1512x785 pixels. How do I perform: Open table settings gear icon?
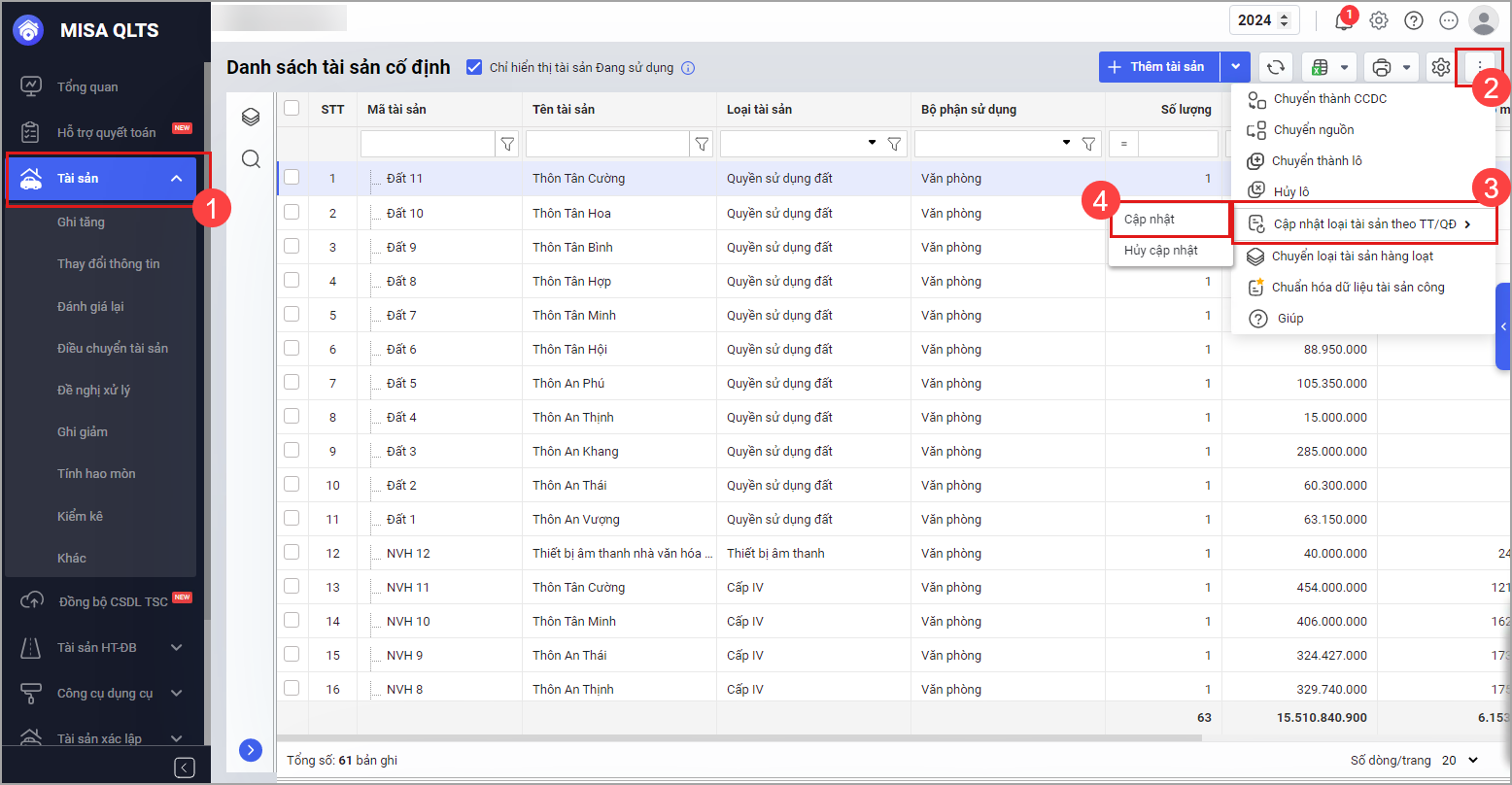[x=1440, y=67]
